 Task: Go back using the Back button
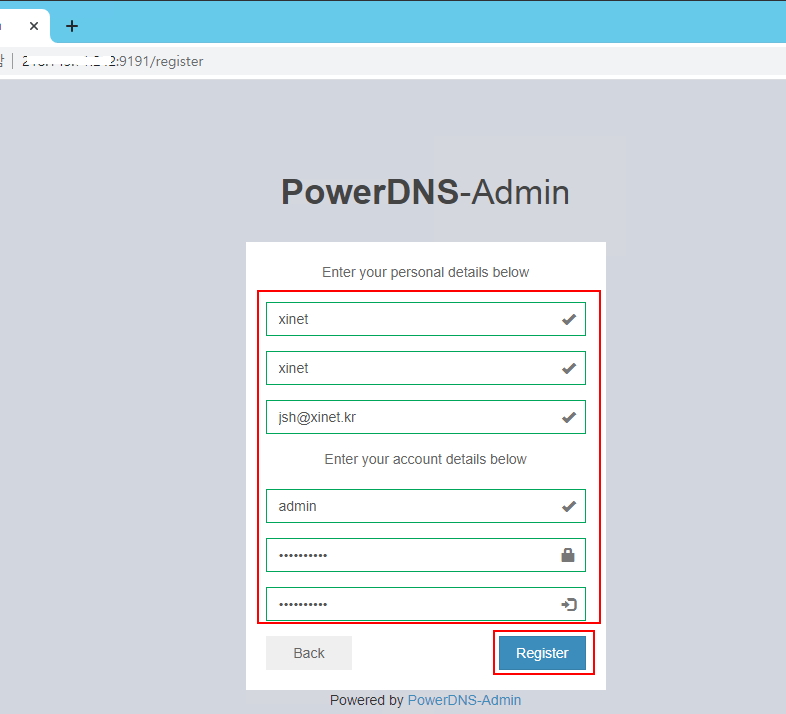[x=308, y=653]
